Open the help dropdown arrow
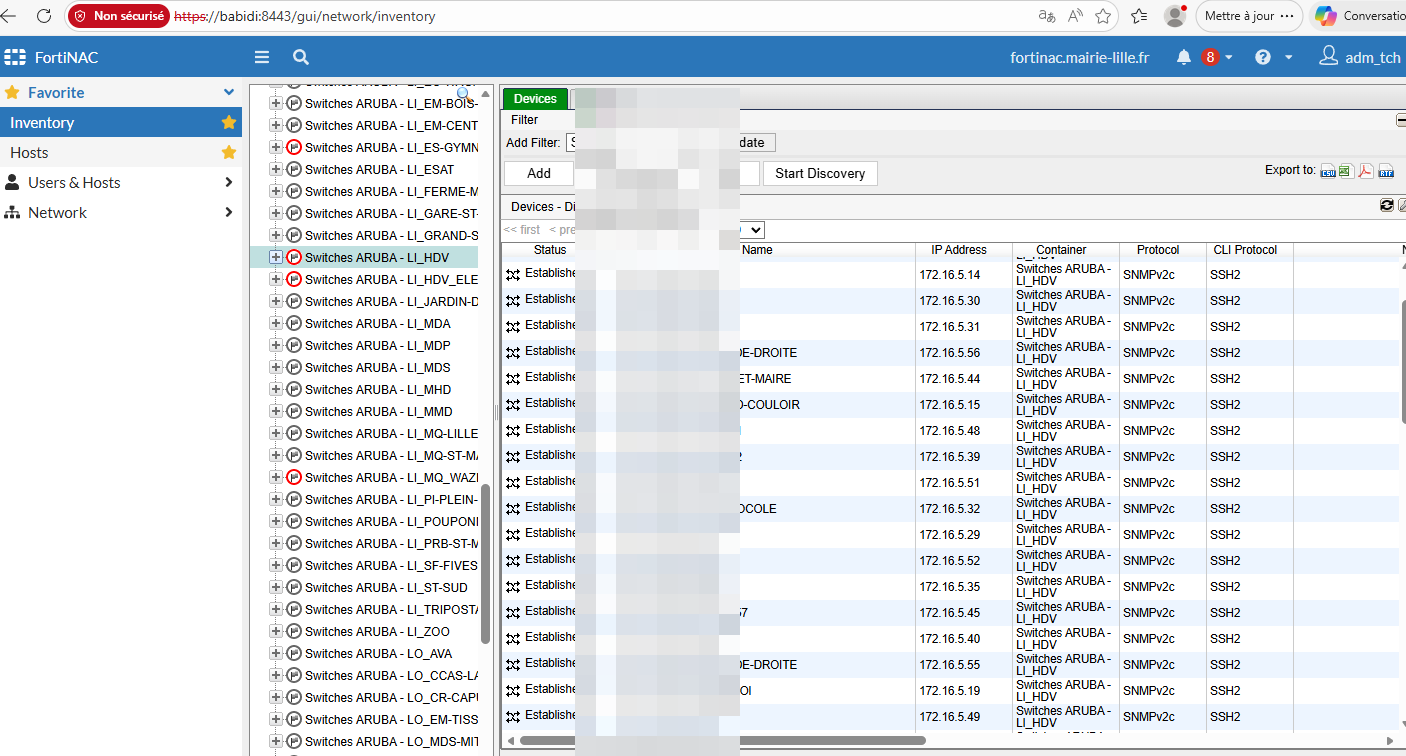The image size is (1406, 756). pos(1289,58)
